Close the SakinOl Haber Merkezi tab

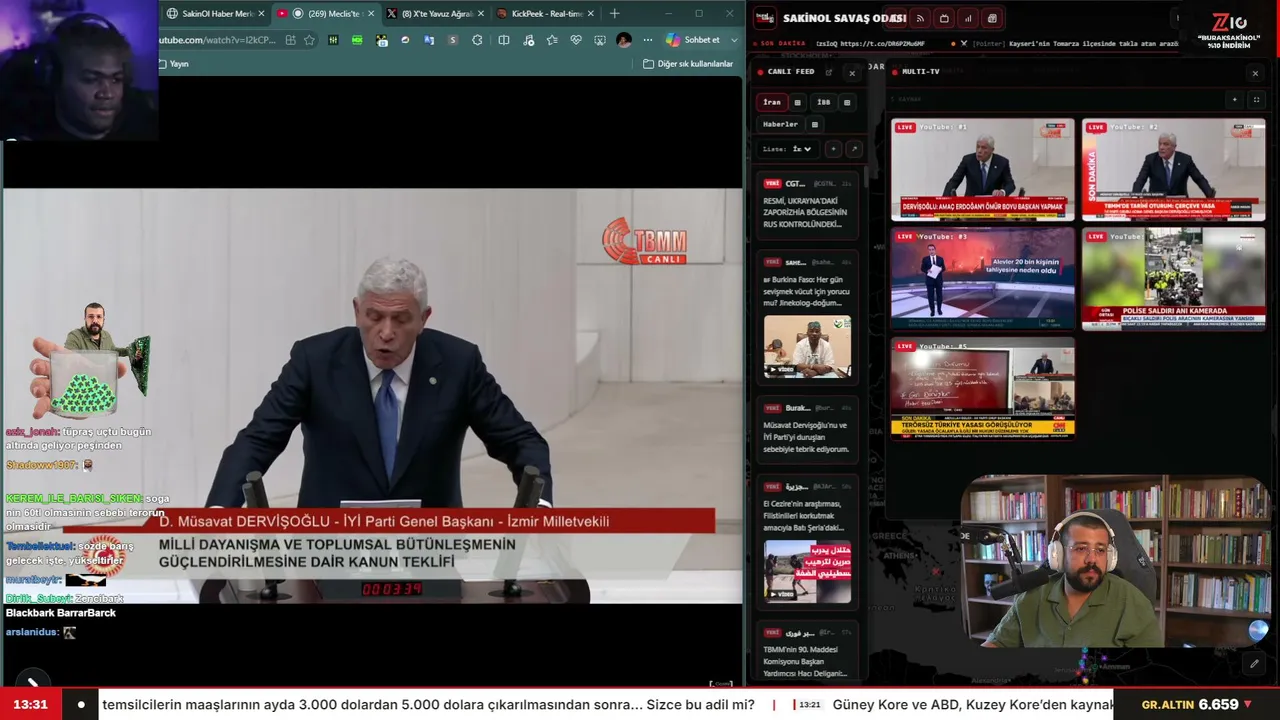[262, 14]
